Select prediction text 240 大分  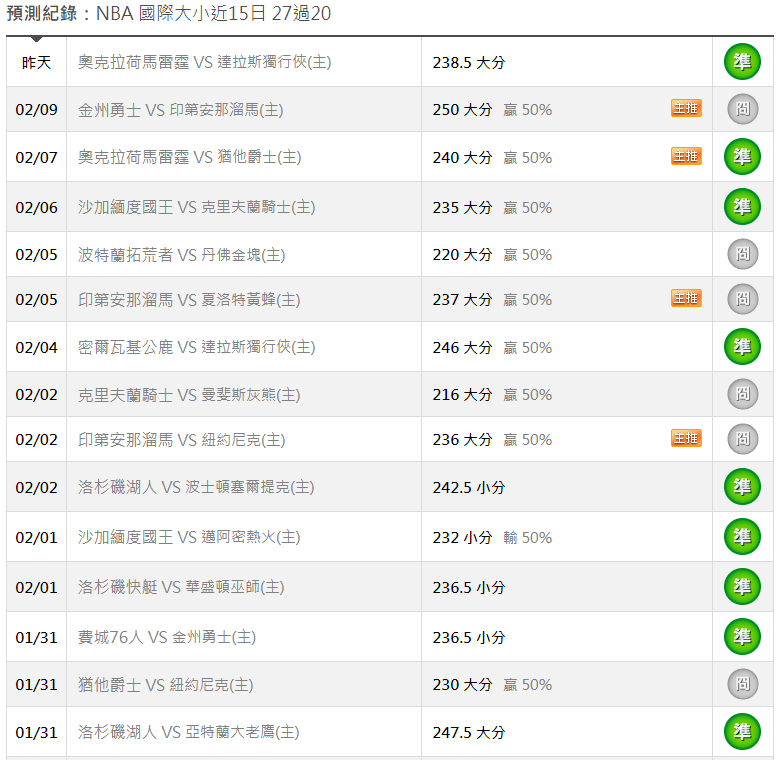coord(462,157)
